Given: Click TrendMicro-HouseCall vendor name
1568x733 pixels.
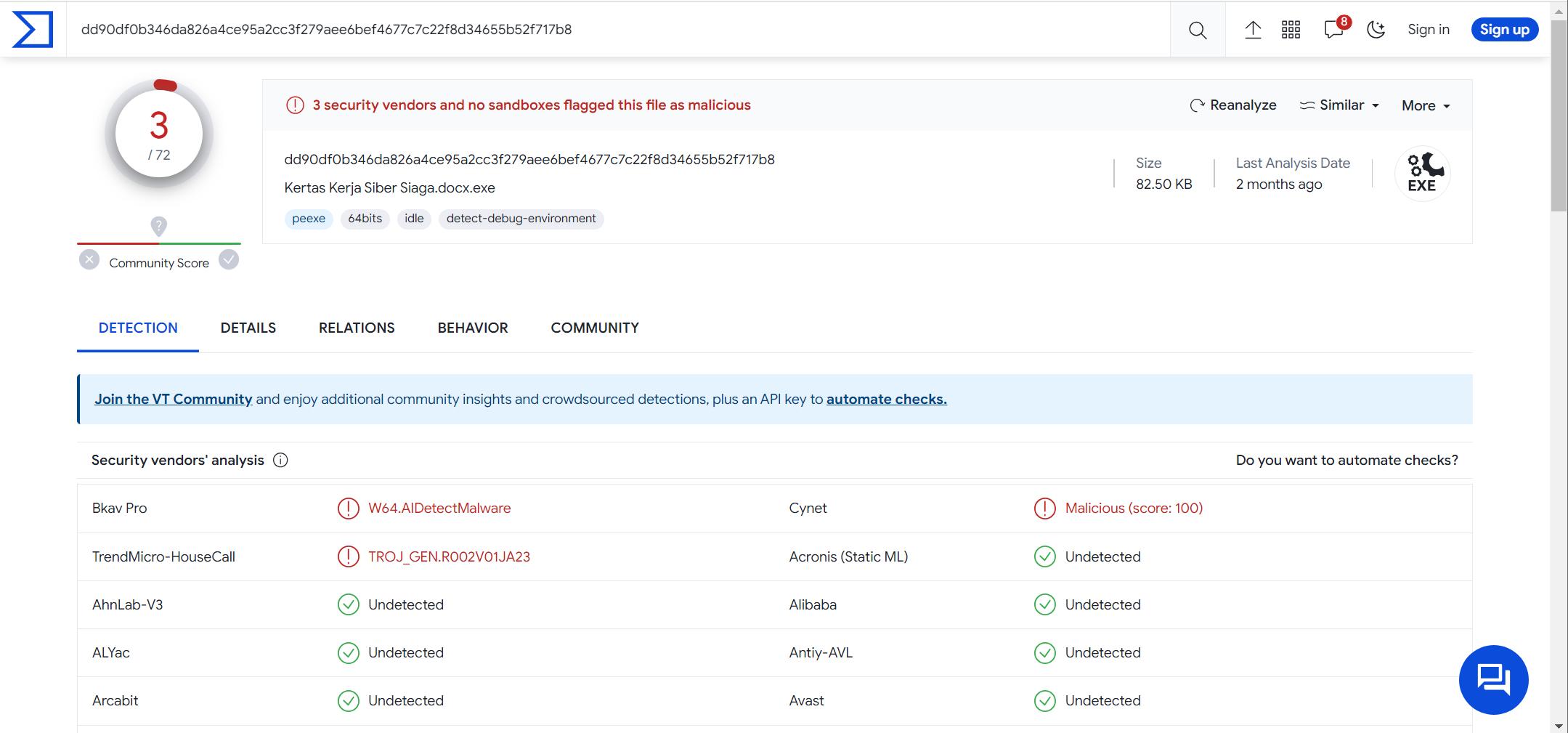Looking at the screenshot, I should 163,556.
